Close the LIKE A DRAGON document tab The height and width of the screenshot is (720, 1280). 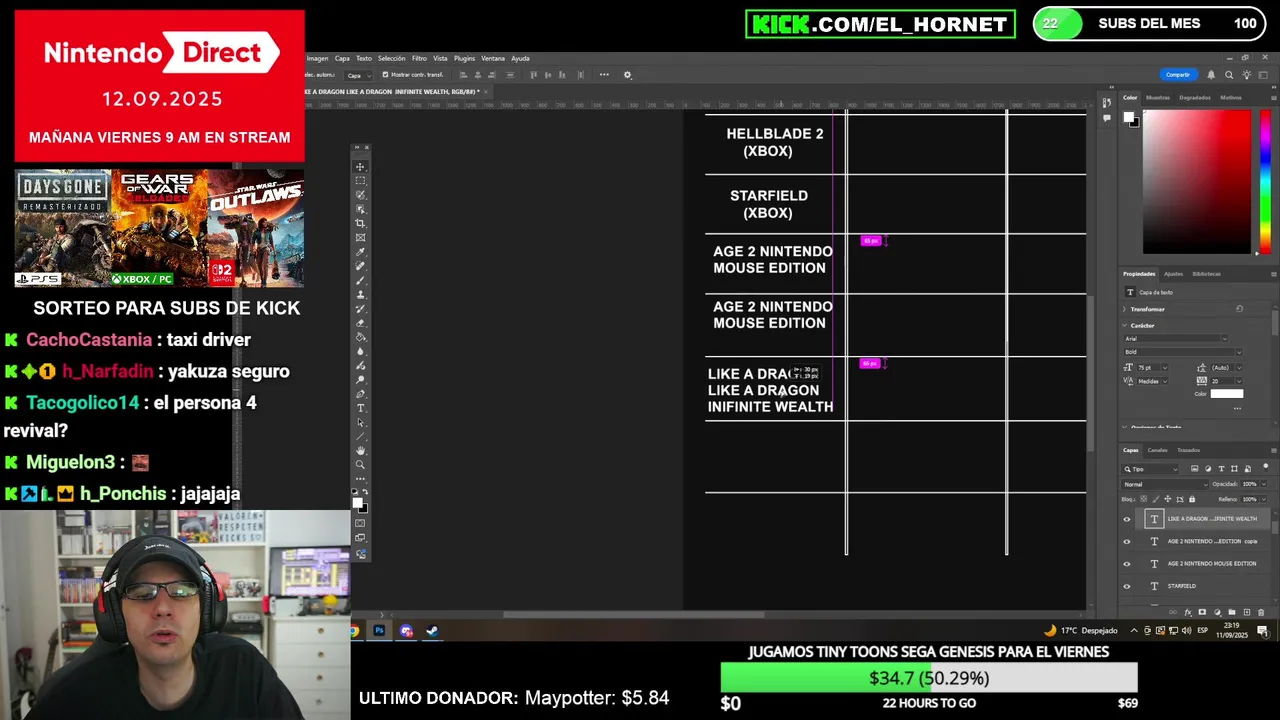click(486, 92)
